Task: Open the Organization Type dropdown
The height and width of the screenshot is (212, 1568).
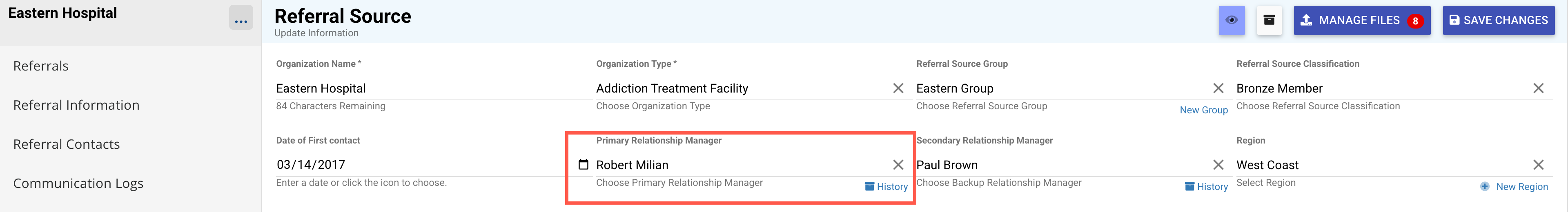Action: pos(737,89)
